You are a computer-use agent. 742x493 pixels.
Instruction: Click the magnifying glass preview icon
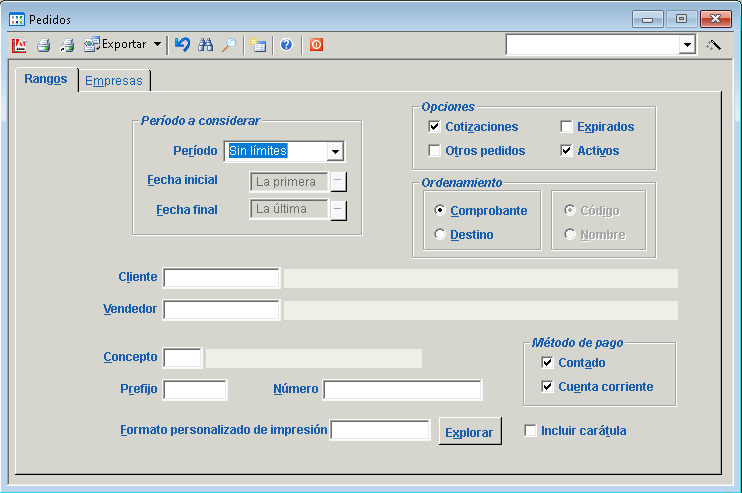tap(229, 45)
